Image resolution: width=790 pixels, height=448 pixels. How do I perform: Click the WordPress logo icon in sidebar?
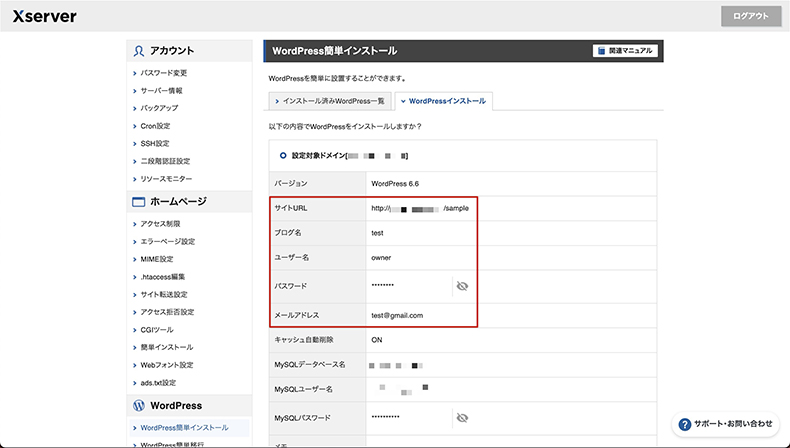[x=139, y=406]
